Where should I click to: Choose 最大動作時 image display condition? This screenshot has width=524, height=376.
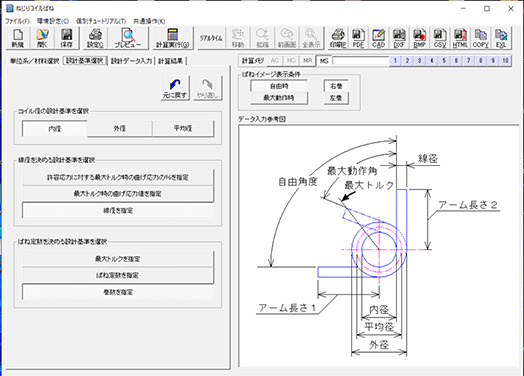coord(279,98)
